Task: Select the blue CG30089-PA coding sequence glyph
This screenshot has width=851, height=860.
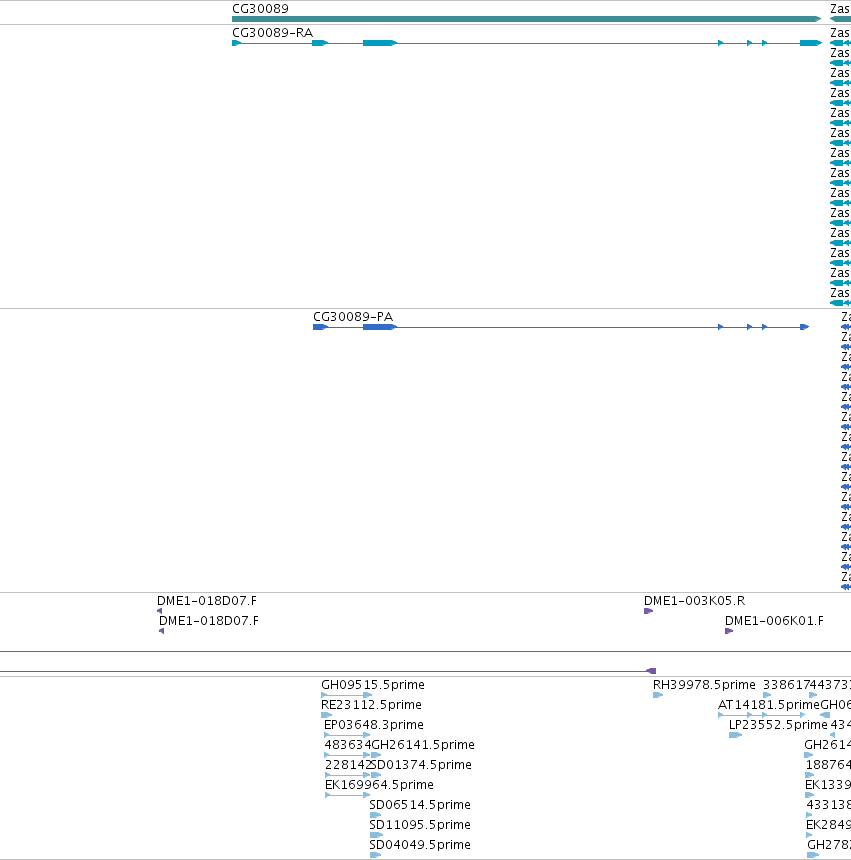Action: click(561, 327)
